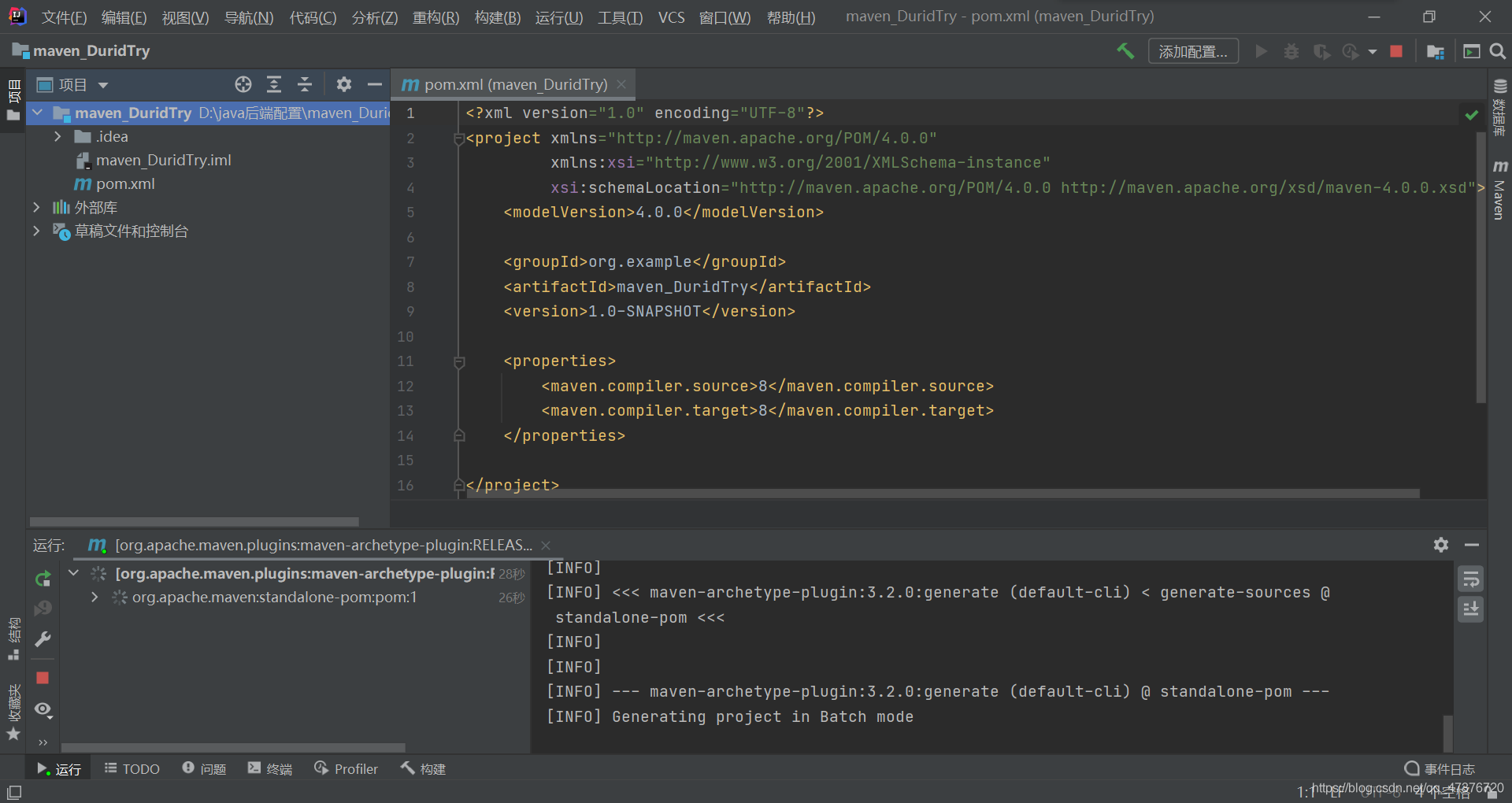The image size is (1512, 803).
Task: Stop the process with the red toolbar square
Action: [x=1396, y=51]
